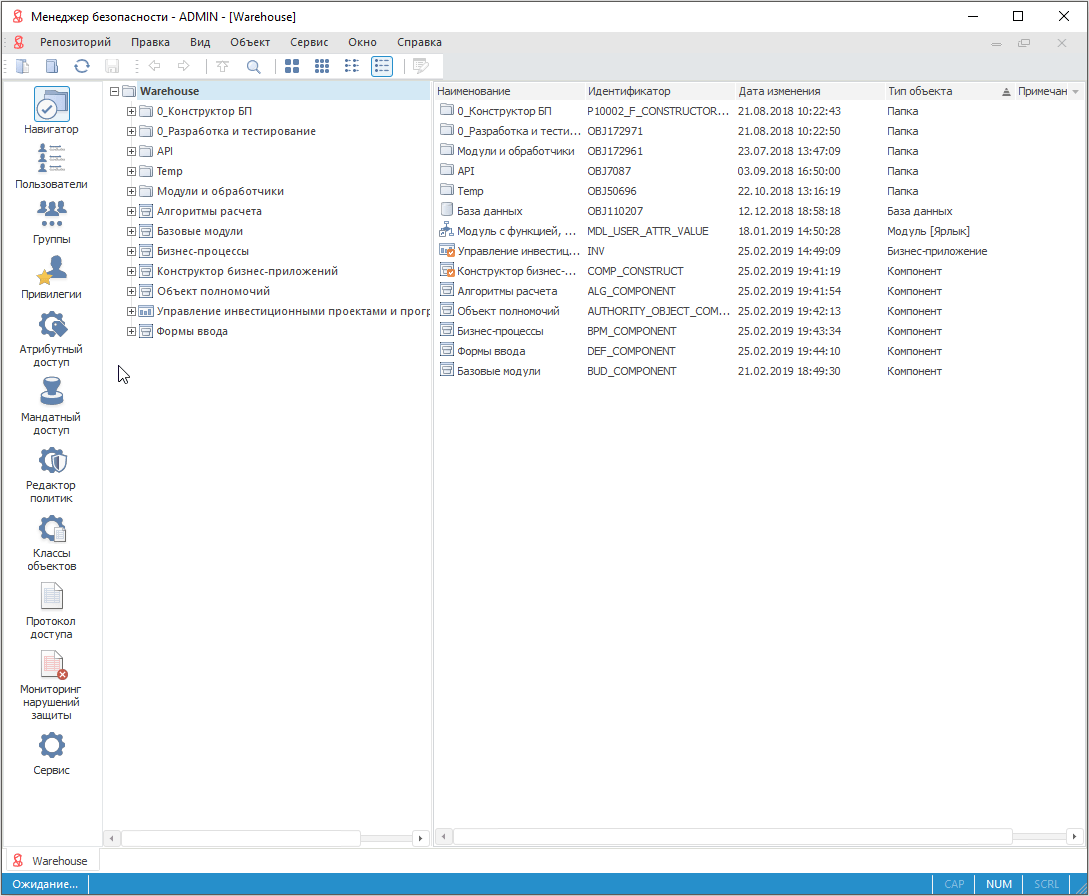Screen dimensions: 1089x896
Task: Open the Объект menu
Action: click(x=250, y=42)
